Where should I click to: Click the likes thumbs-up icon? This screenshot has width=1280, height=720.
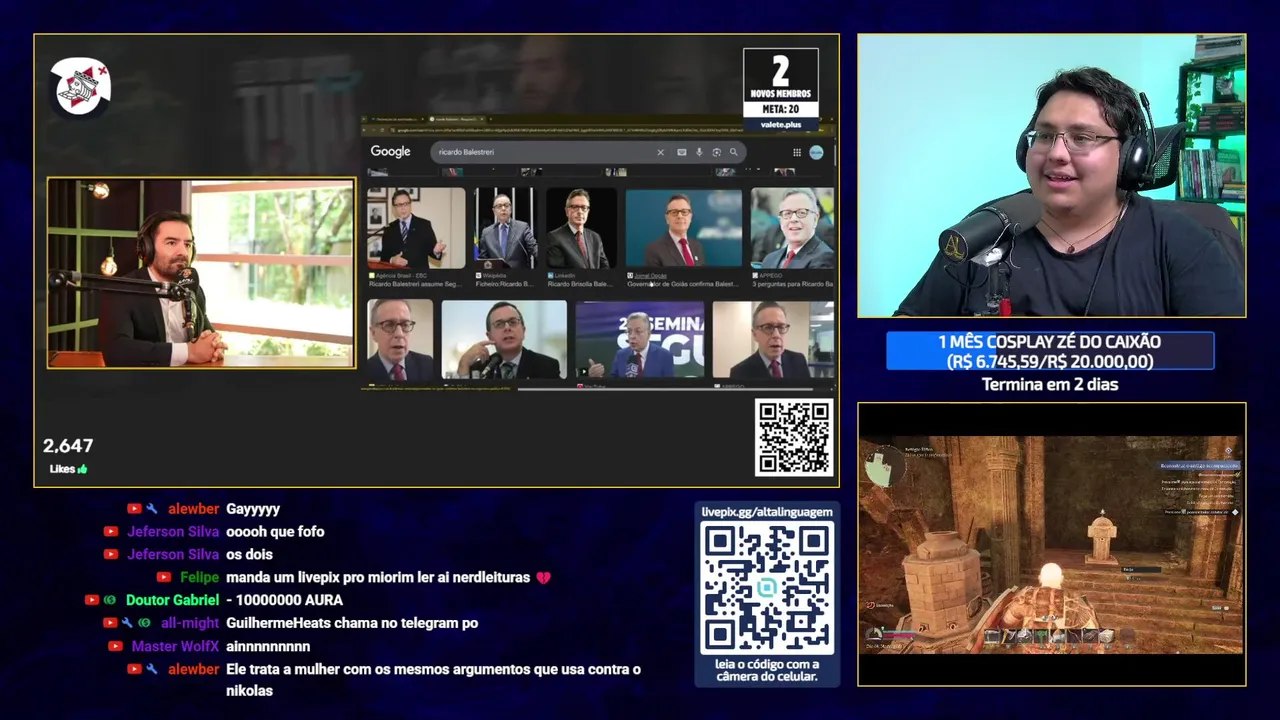pyautogui.click(x=82, y=469)
